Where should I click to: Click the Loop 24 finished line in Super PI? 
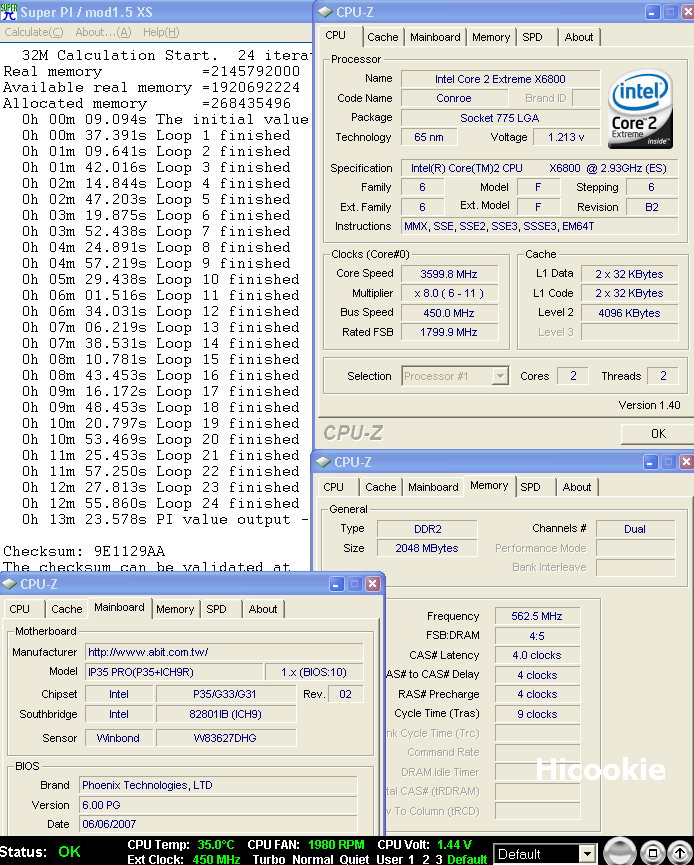[161, 504]
